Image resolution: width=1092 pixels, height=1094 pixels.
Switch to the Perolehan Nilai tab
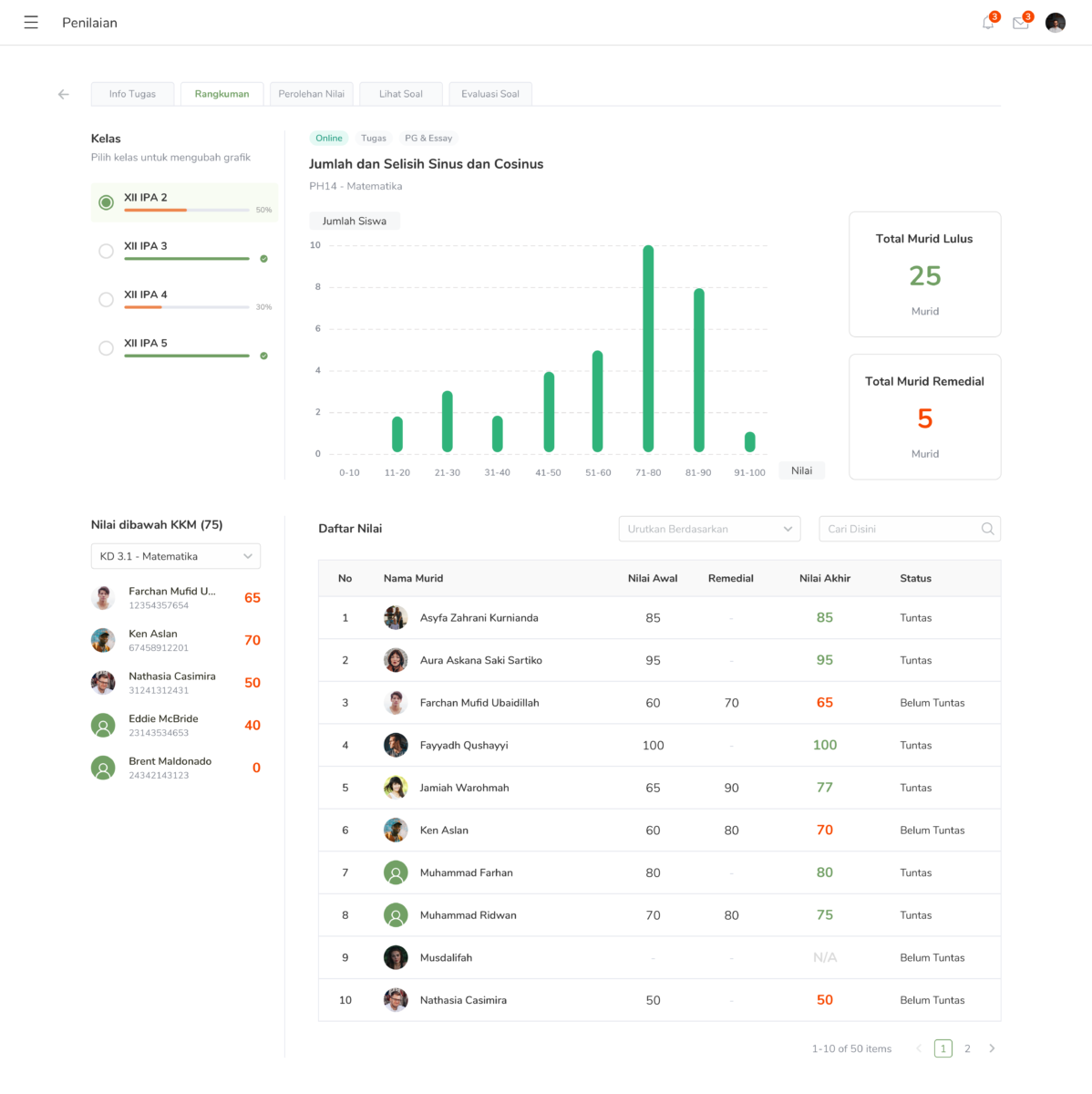[312, 94]
